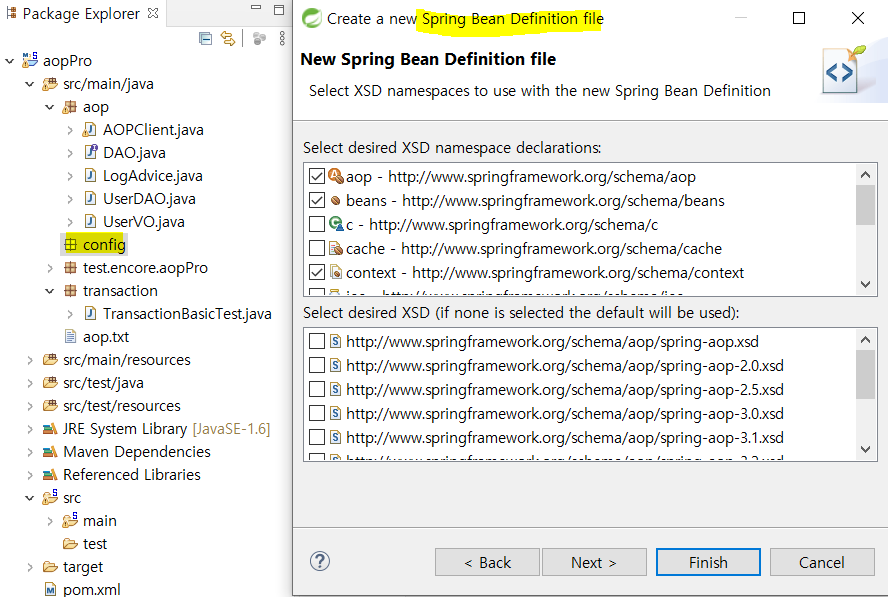Collapse the transaction package node
This screenshot has height=597, width=888.
(x=50, y=291)
